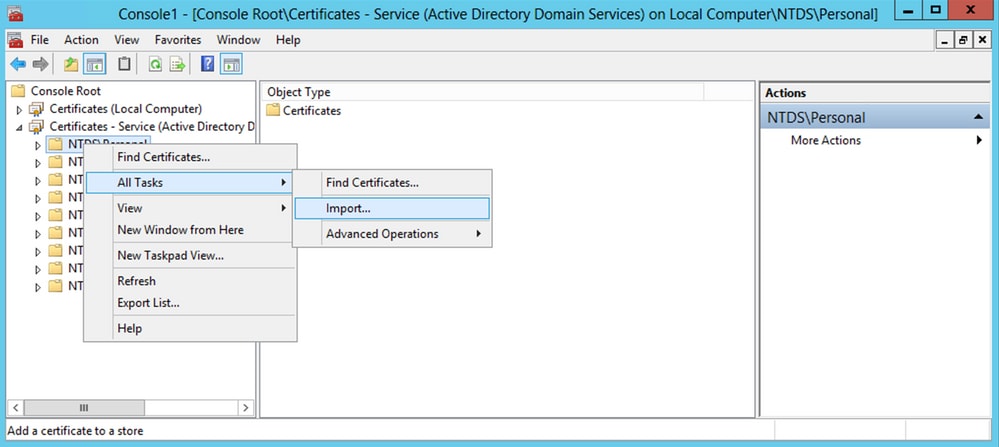Open the All Tasks submenu arrow

coord(283,183)
